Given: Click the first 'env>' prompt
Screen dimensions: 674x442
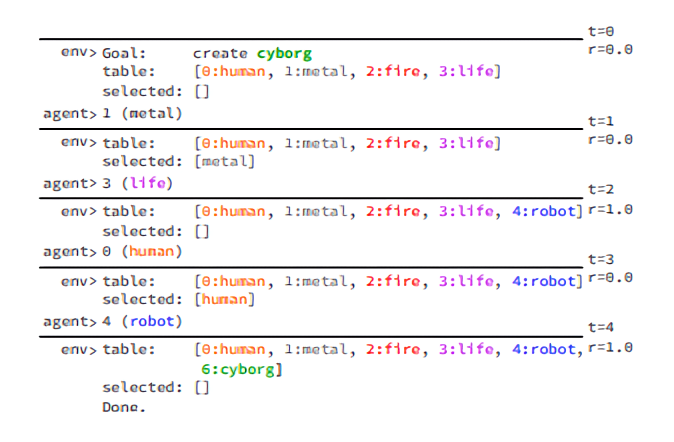Looking at the screenshot, I should [x=78, y=53].
